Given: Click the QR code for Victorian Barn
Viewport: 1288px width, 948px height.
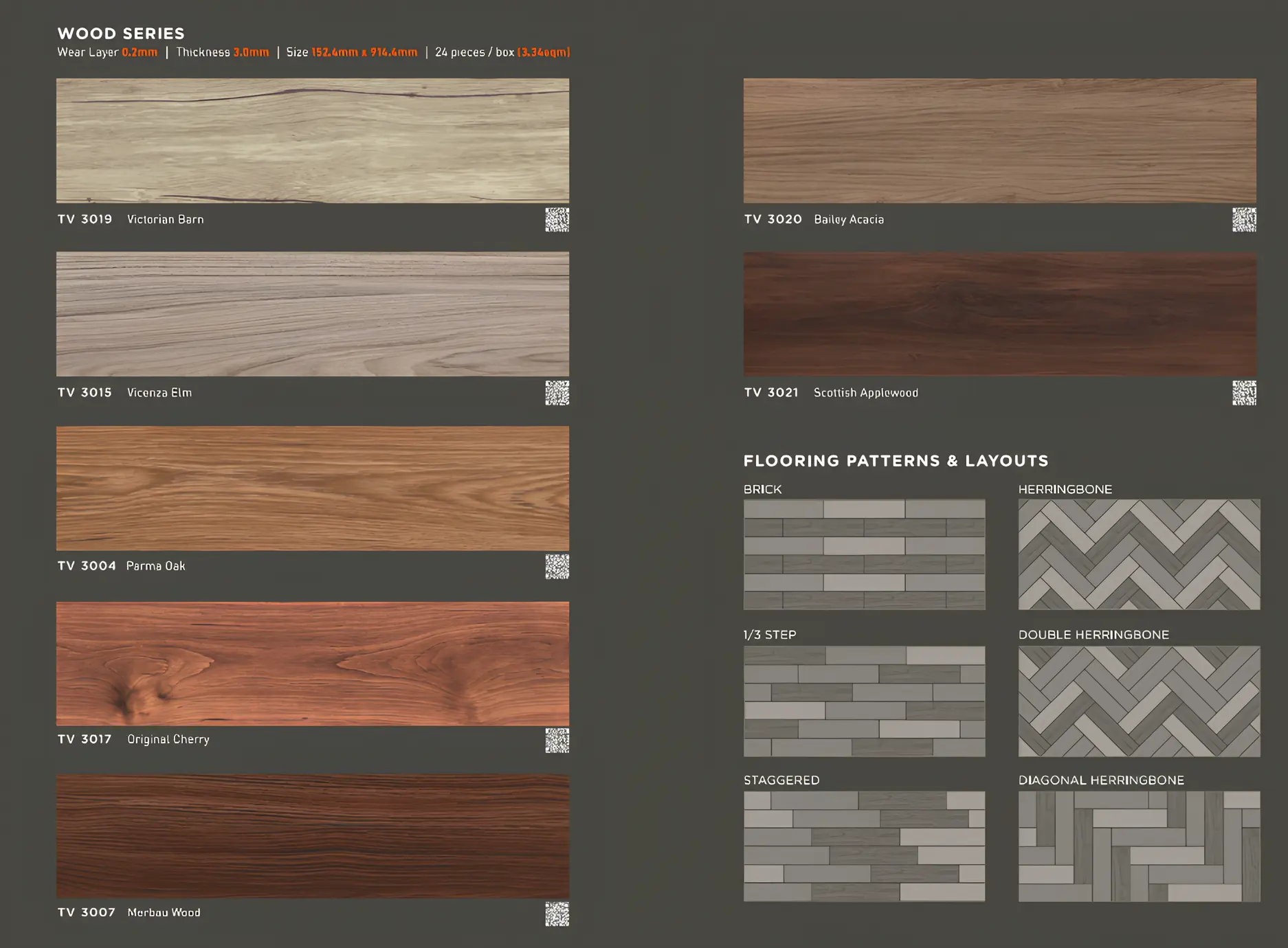Looking at the screenshot, I should pyautogui.click(x=557, y=220).
